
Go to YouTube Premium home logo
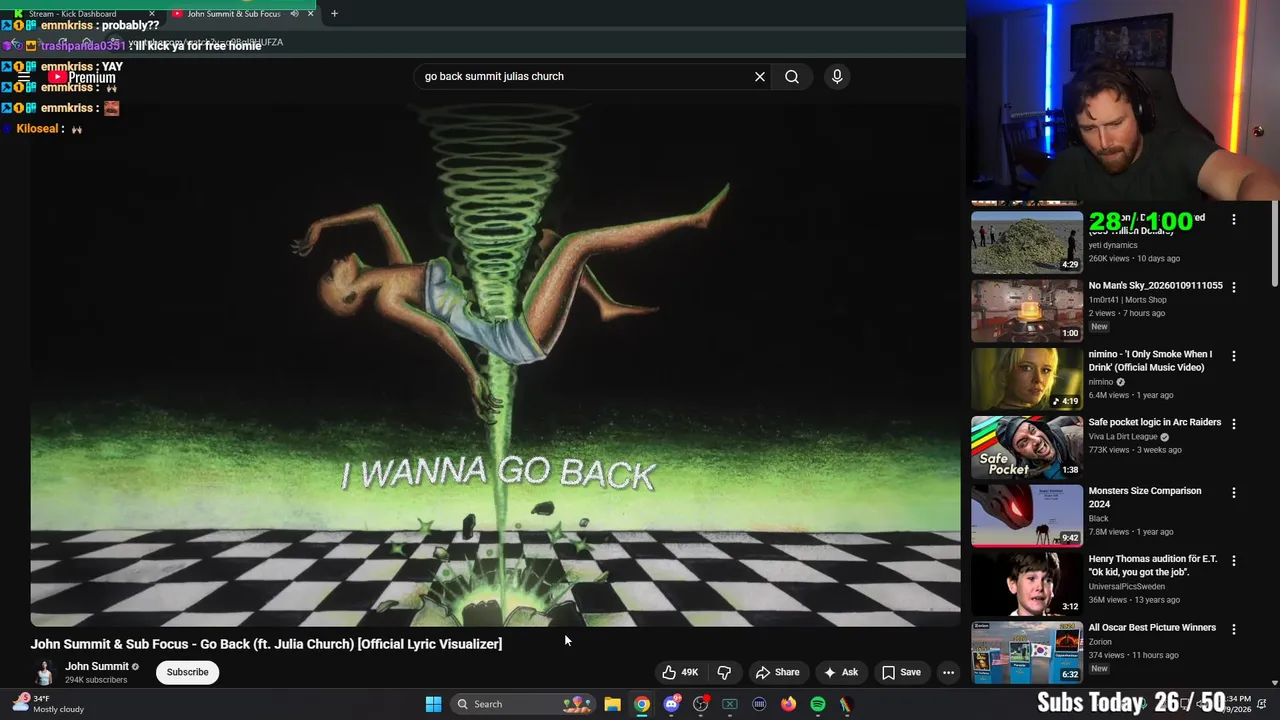[x=82, y=77]
